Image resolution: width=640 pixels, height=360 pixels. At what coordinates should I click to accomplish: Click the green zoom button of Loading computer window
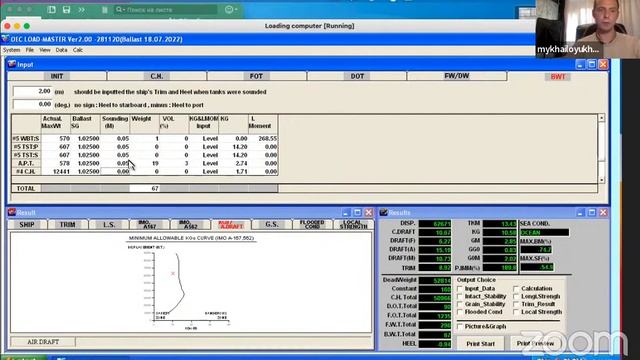[27, 26]
